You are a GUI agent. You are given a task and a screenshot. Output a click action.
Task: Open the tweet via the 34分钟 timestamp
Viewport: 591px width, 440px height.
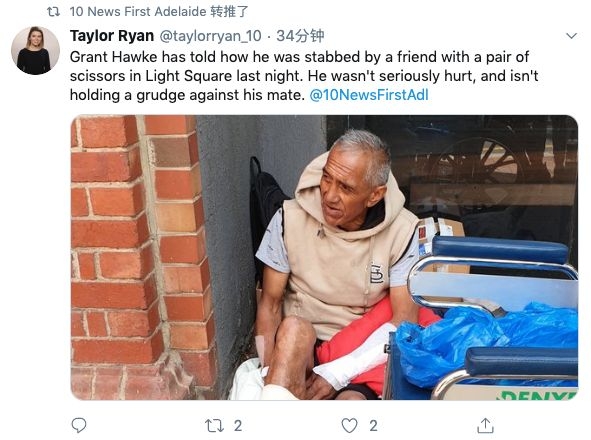(x=300, y=36)
